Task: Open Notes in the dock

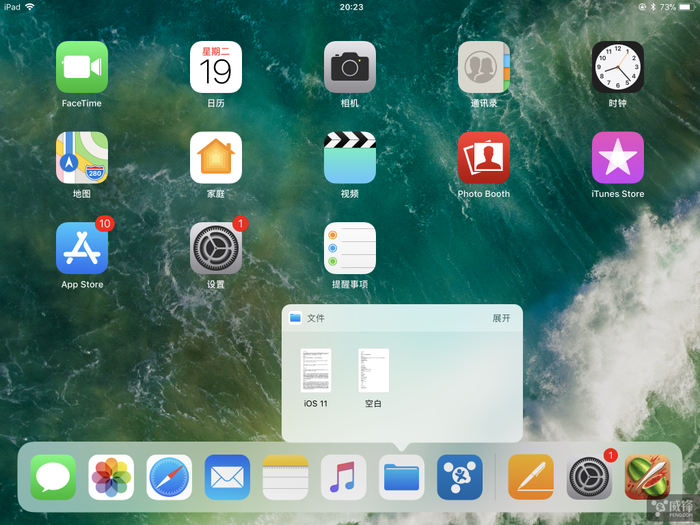Action: (285, 477)
